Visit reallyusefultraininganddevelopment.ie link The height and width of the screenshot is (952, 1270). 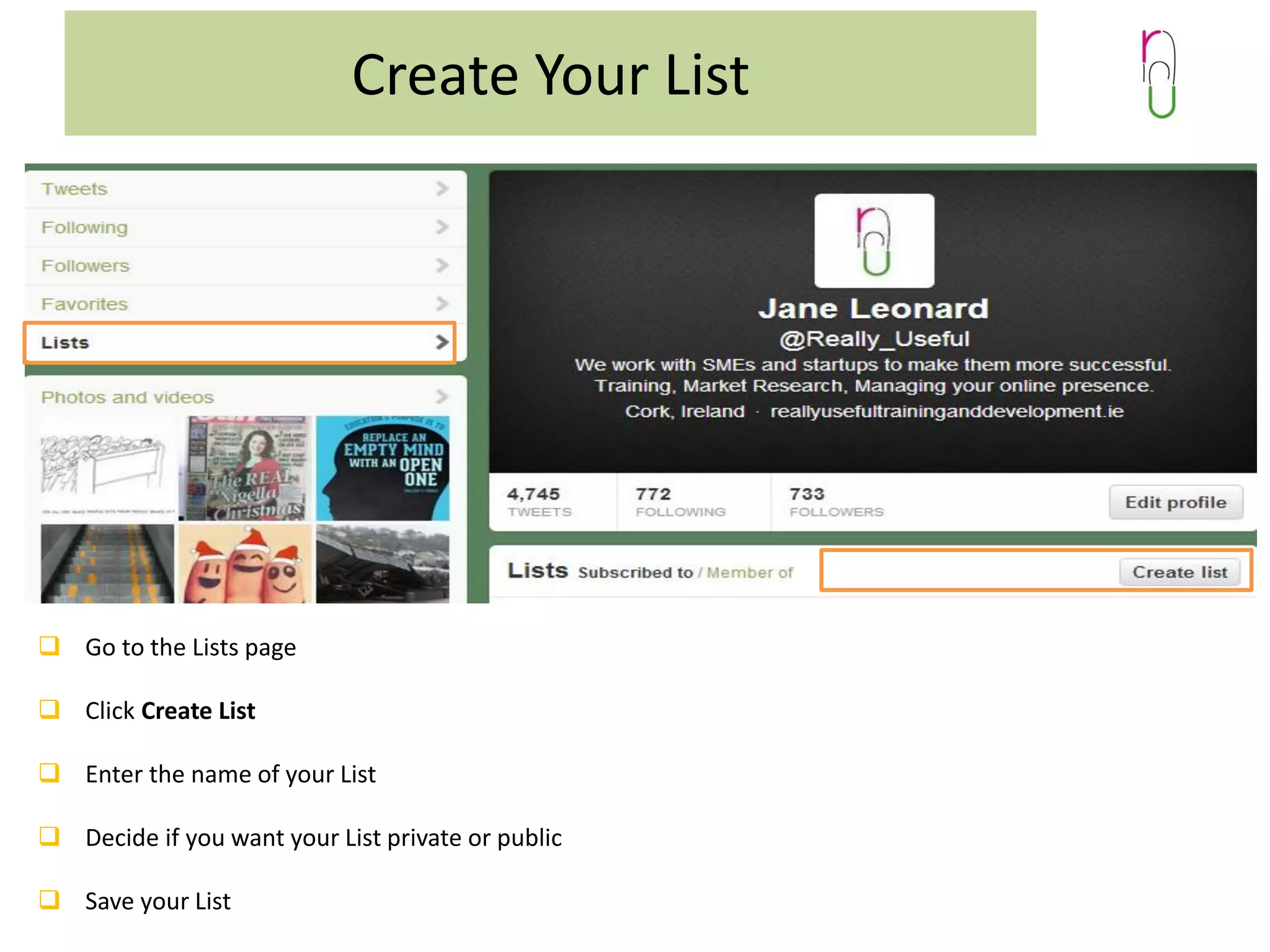947,412
